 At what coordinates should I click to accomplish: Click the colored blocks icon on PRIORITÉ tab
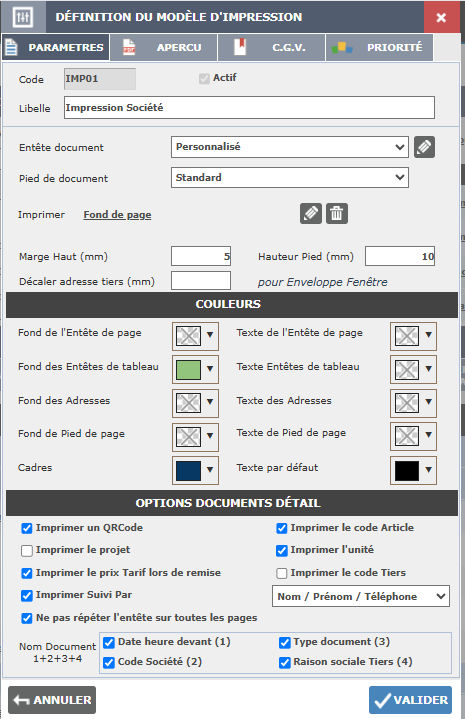tap(342, 47)
